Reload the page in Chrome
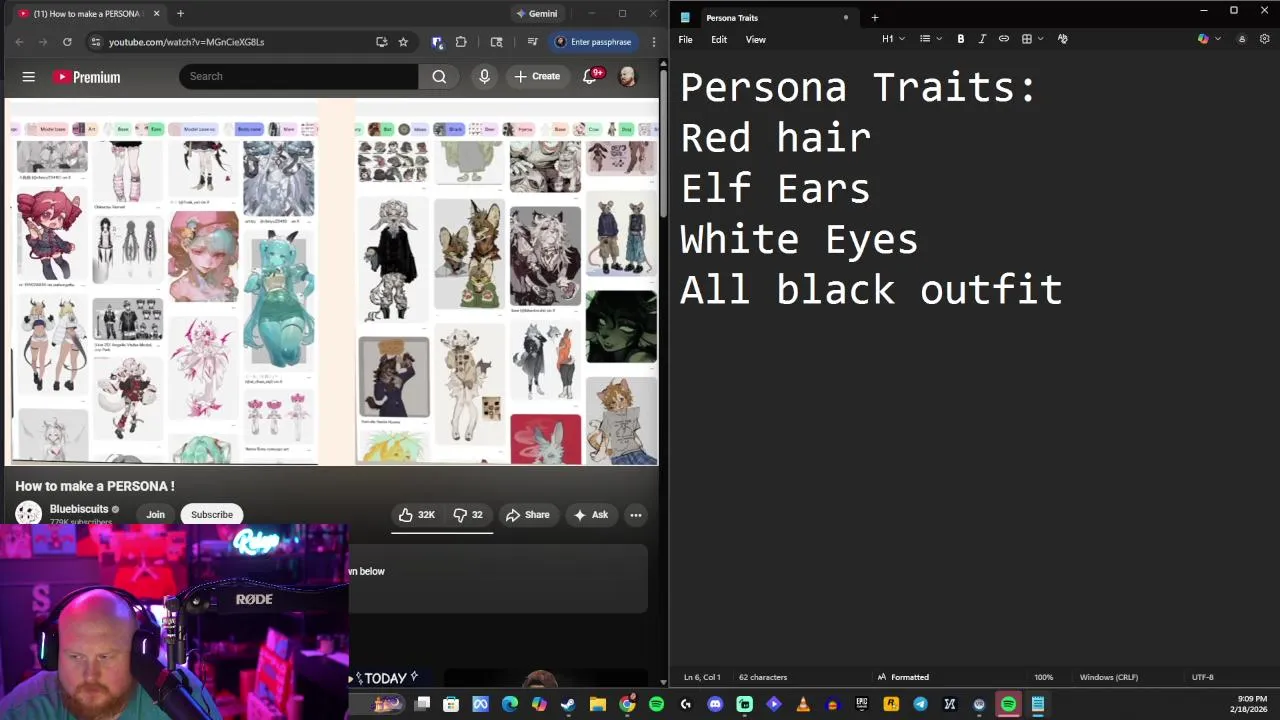This screenshot has width=1280, height=720. pos(67,42)
